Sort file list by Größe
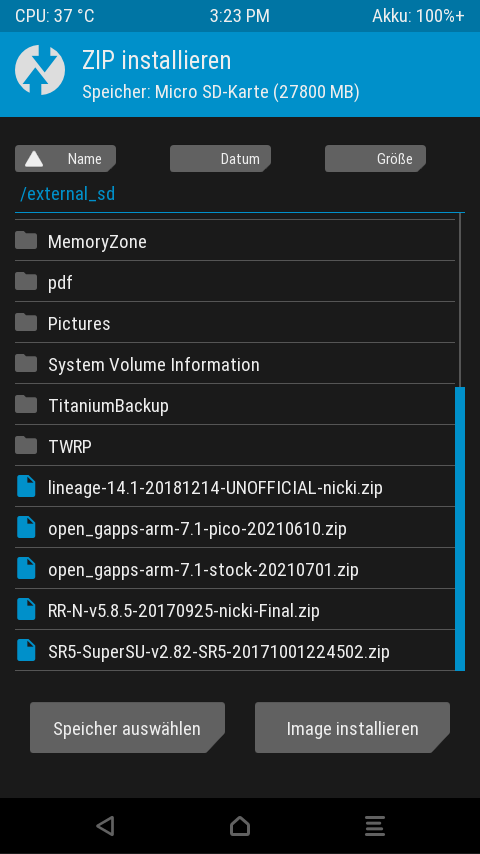The image size is (480, 854). 375,158
